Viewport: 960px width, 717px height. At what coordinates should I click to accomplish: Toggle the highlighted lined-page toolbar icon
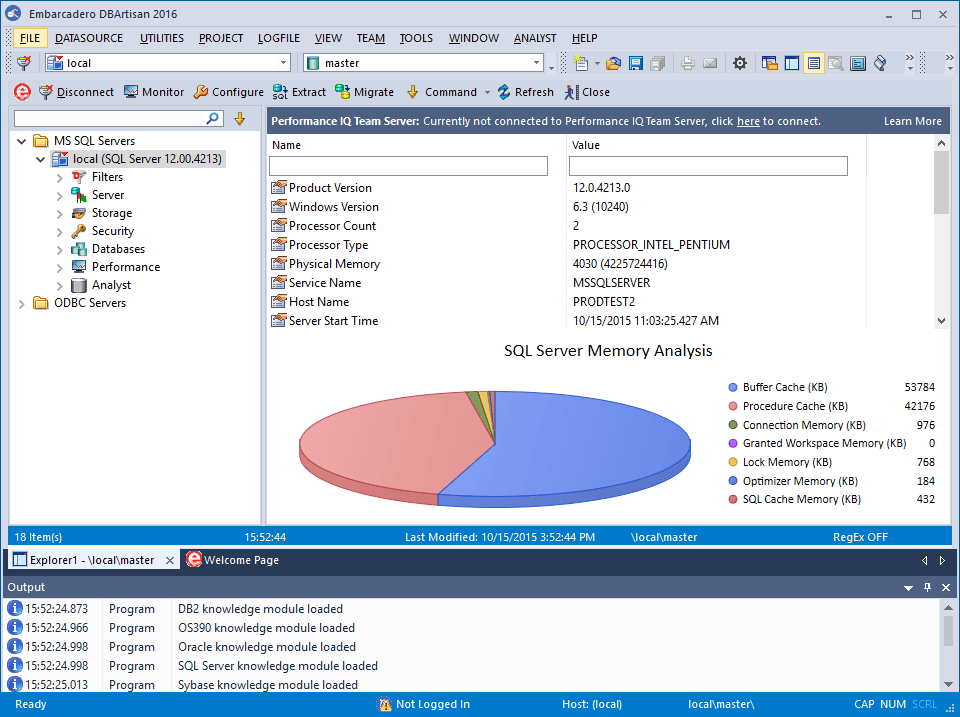pos(814,63)
